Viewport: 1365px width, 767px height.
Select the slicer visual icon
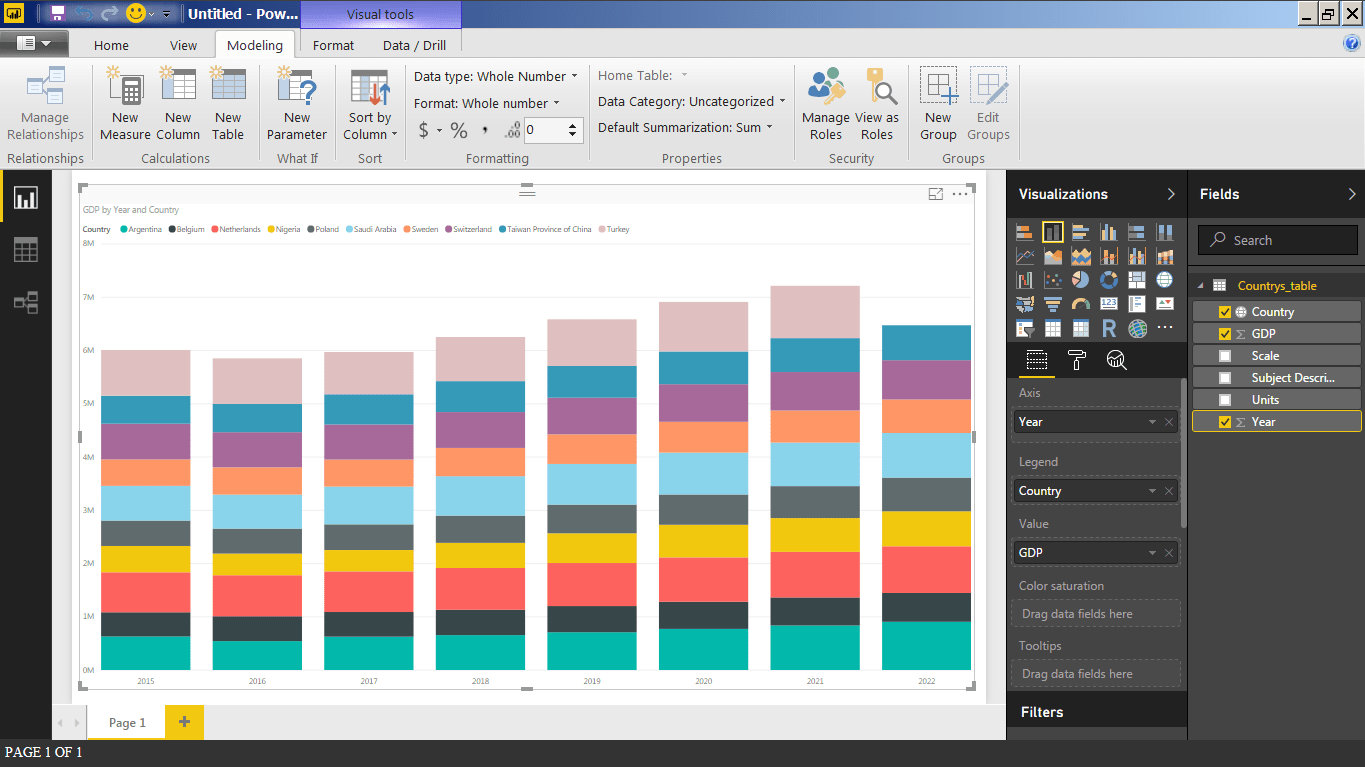1024,327
